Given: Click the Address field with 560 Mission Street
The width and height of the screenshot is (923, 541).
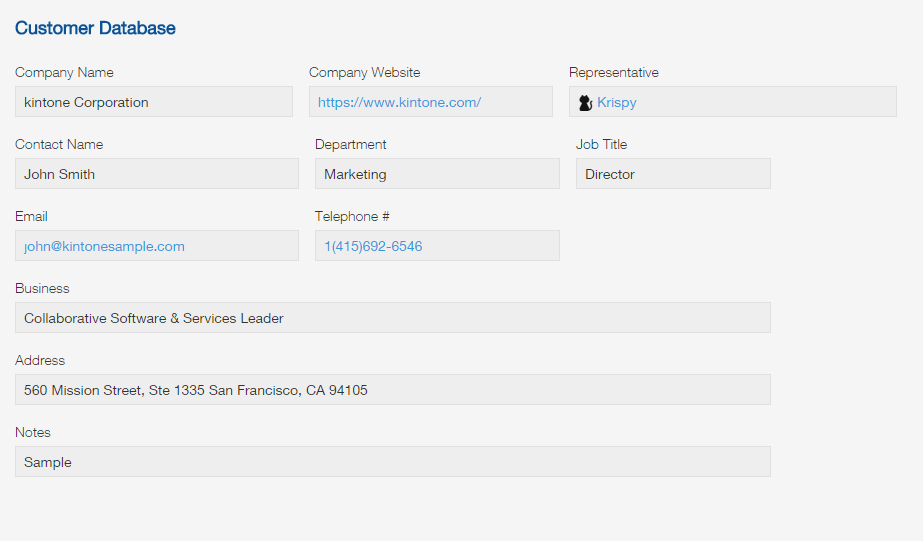Looking at the screenshot, I should (392, 390).
